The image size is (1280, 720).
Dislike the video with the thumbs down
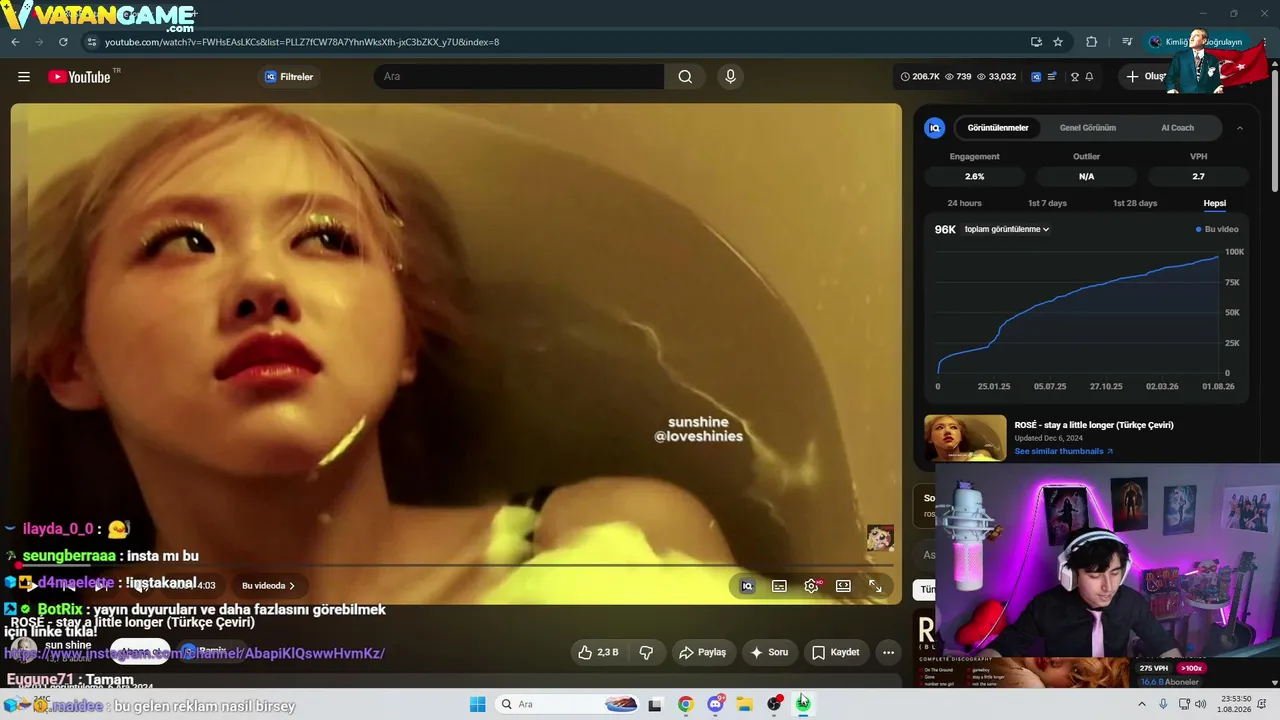(x=646, y=652)
